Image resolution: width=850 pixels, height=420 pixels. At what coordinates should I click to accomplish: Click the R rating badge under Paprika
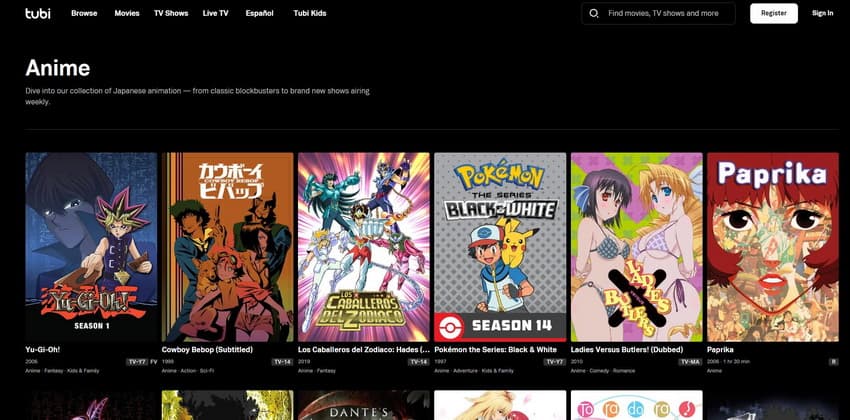tap(834, 361)
